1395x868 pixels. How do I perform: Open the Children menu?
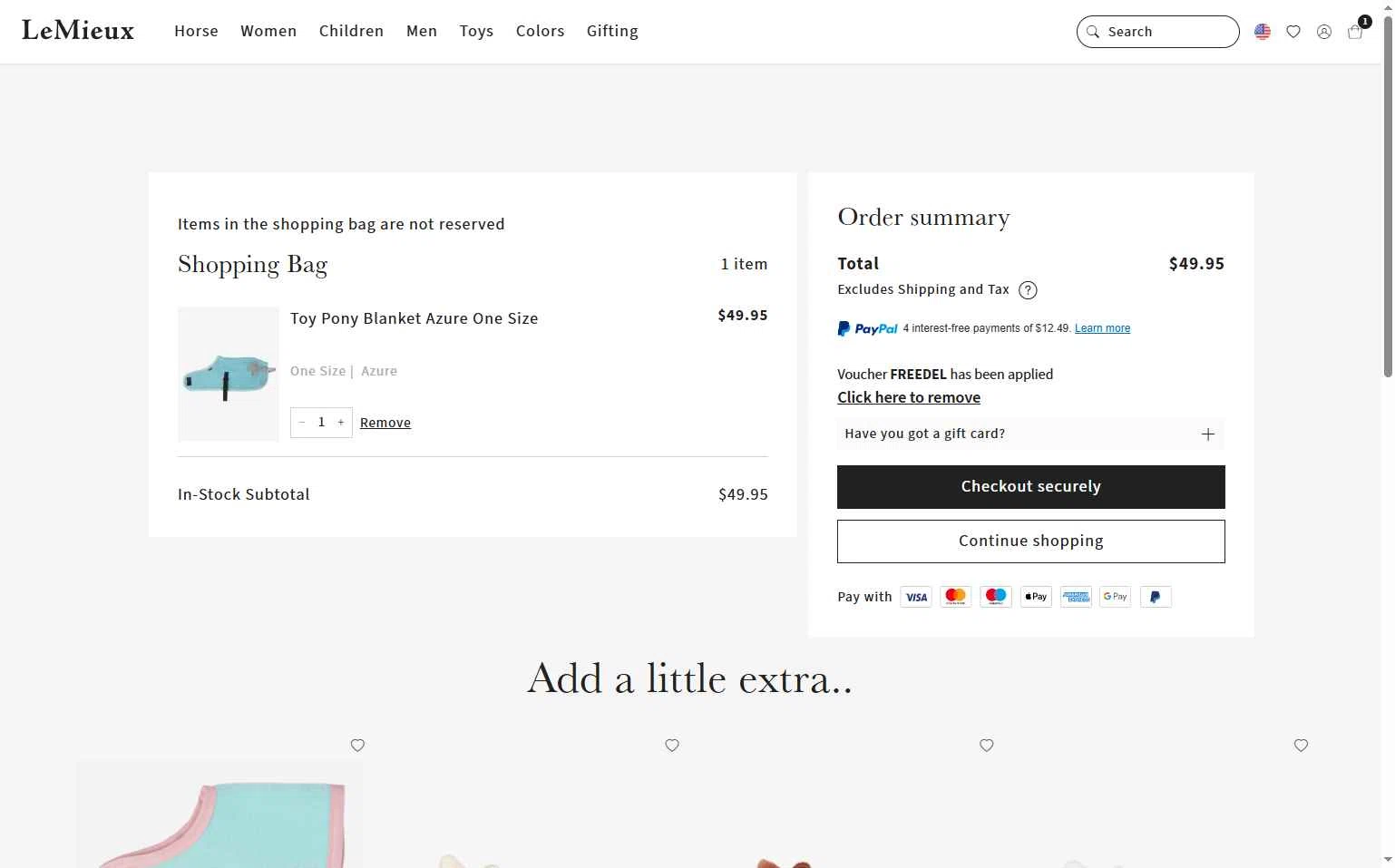[x=351, y=31]
